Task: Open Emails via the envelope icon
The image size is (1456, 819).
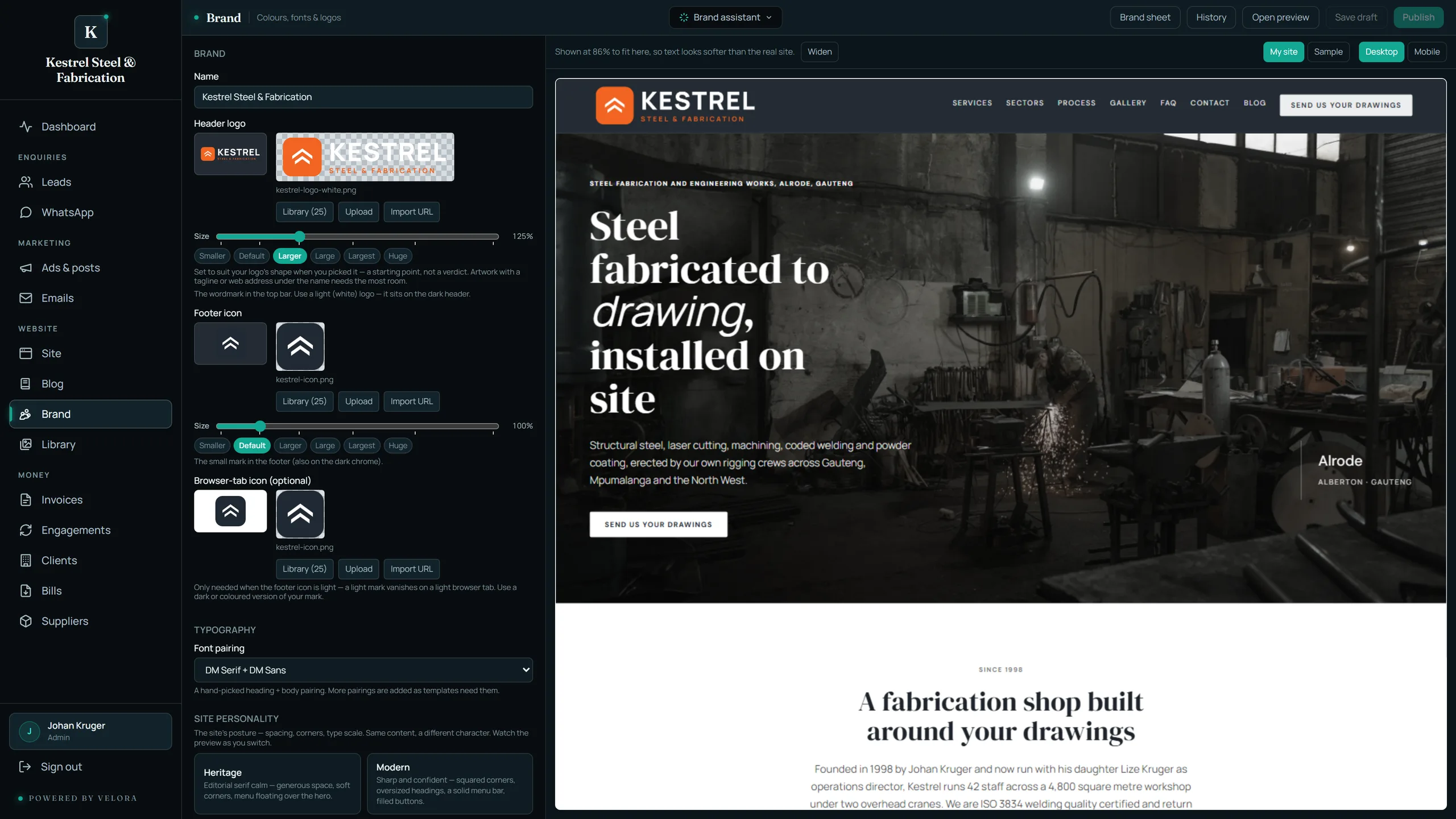Action: 26,298
